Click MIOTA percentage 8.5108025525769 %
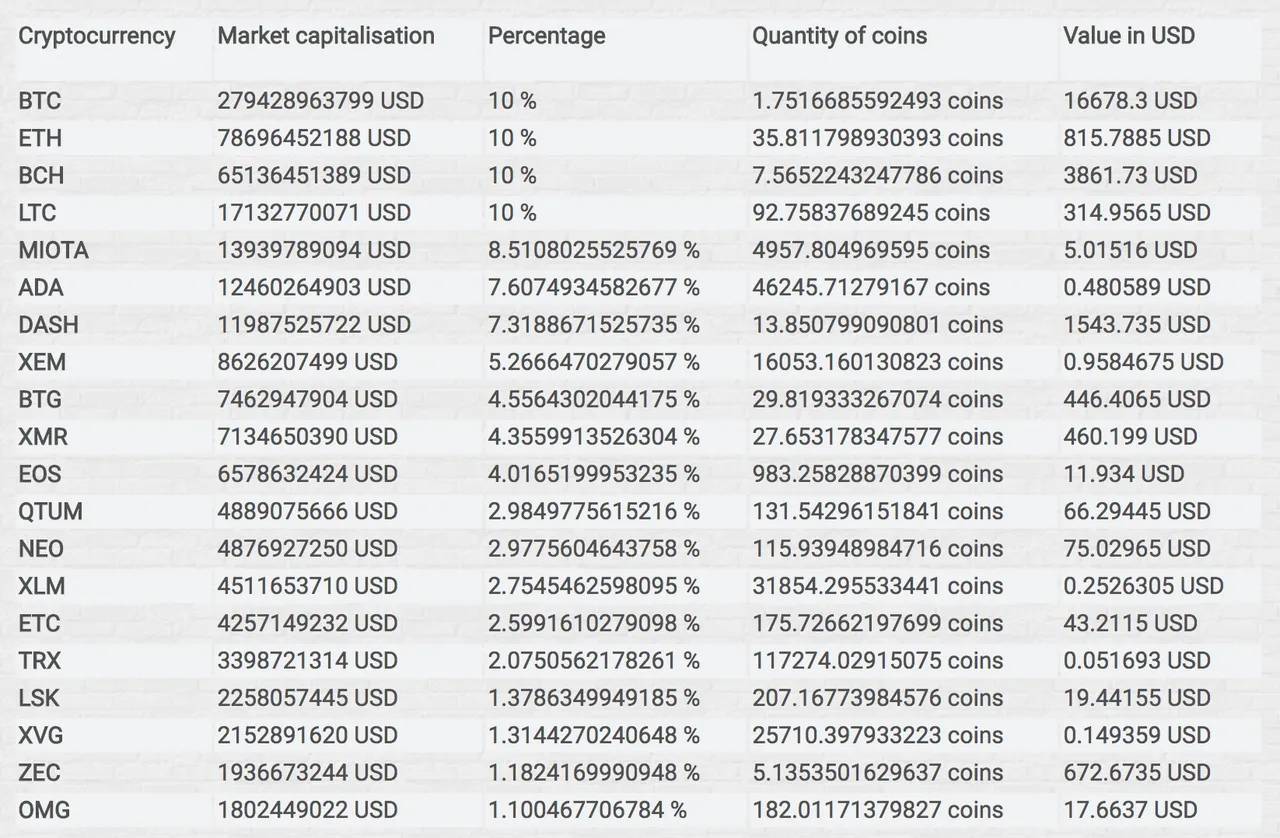Screen dimensions: 1280x838 [x=594, y=250]
